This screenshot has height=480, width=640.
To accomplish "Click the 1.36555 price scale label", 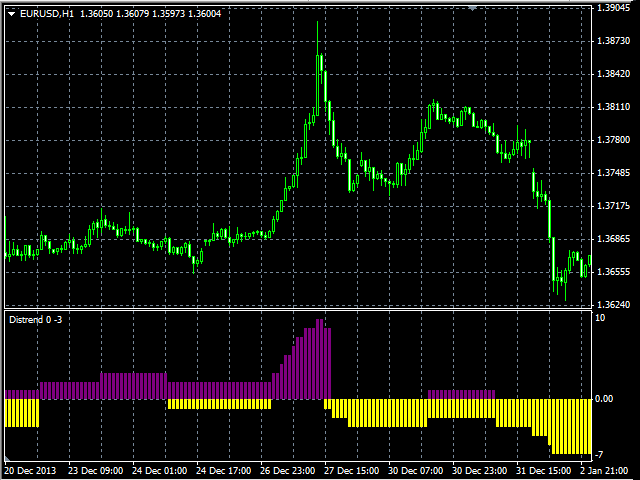I will 613,272.
